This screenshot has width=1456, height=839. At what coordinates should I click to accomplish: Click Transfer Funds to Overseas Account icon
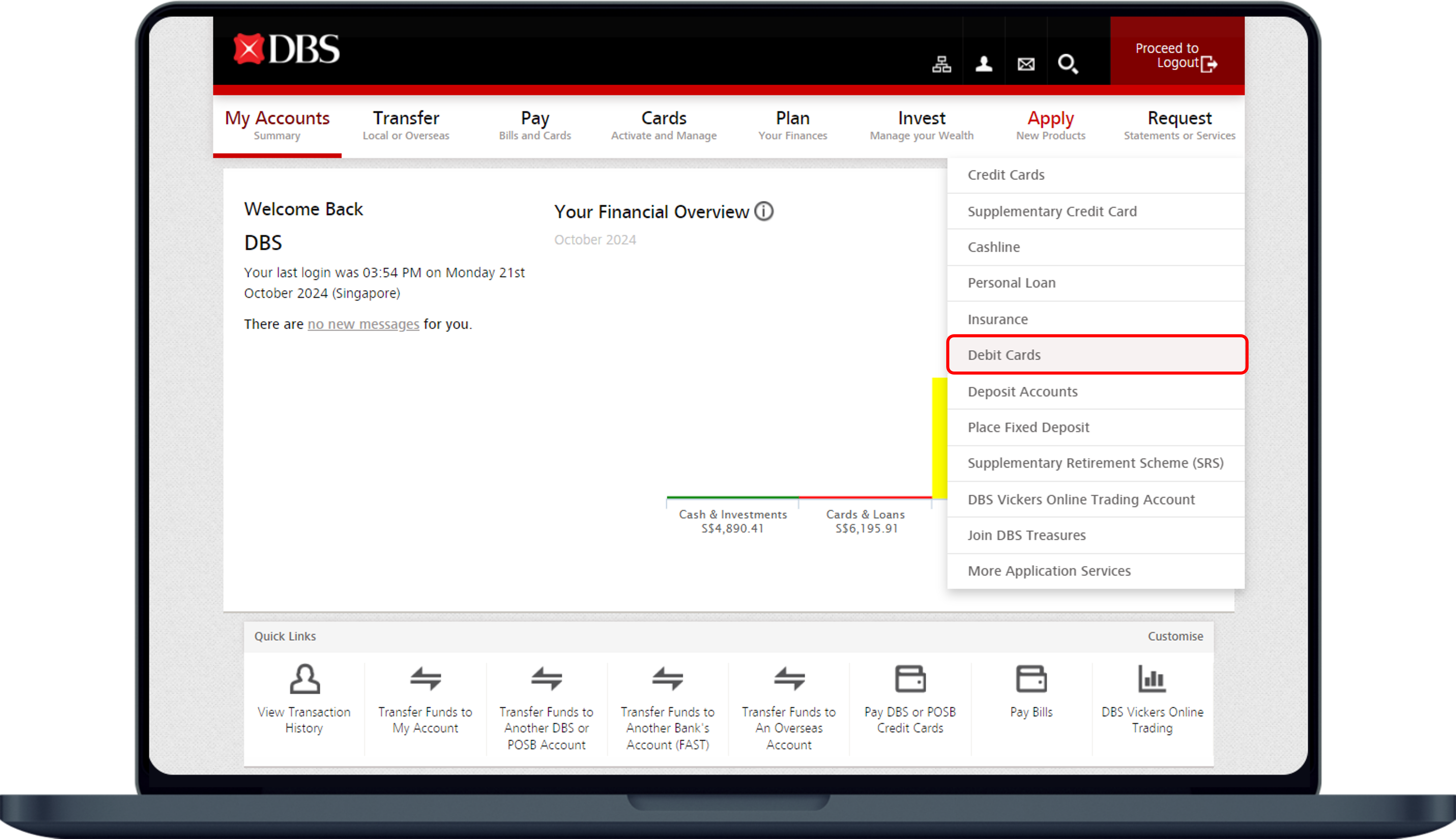coord(789,679)
